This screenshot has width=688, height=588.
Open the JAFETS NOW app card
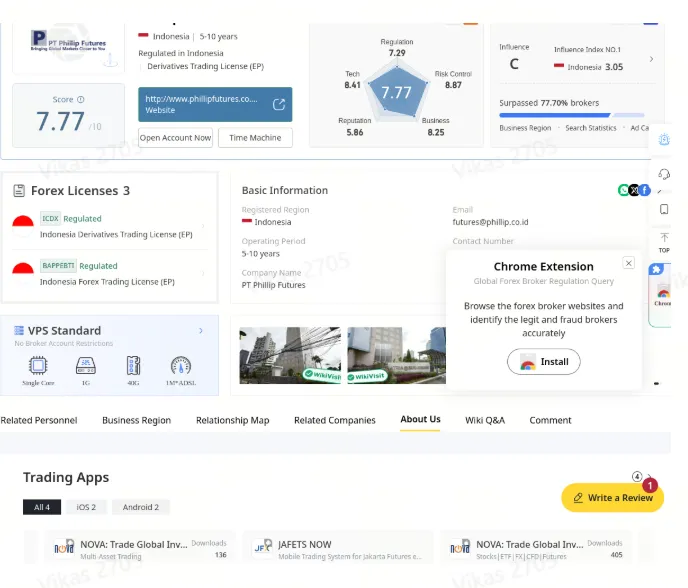coord(337,548)
